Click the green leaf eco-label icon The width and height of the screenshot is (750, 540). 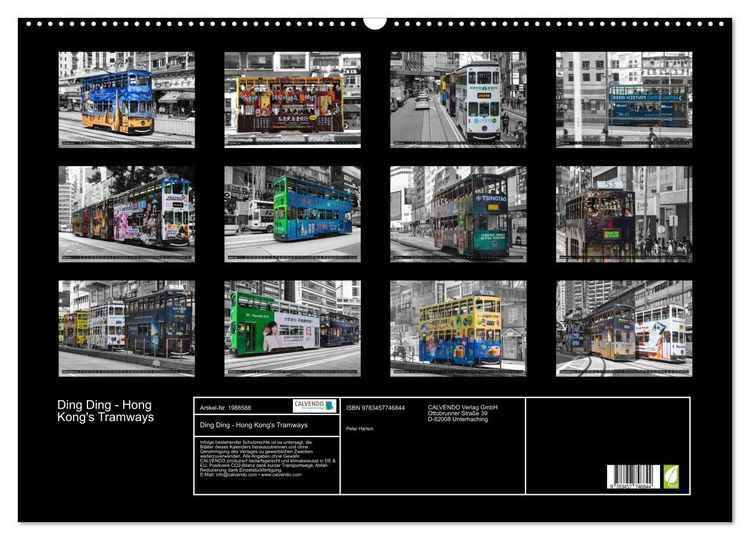pyautogui.click(x=671, y=477)
